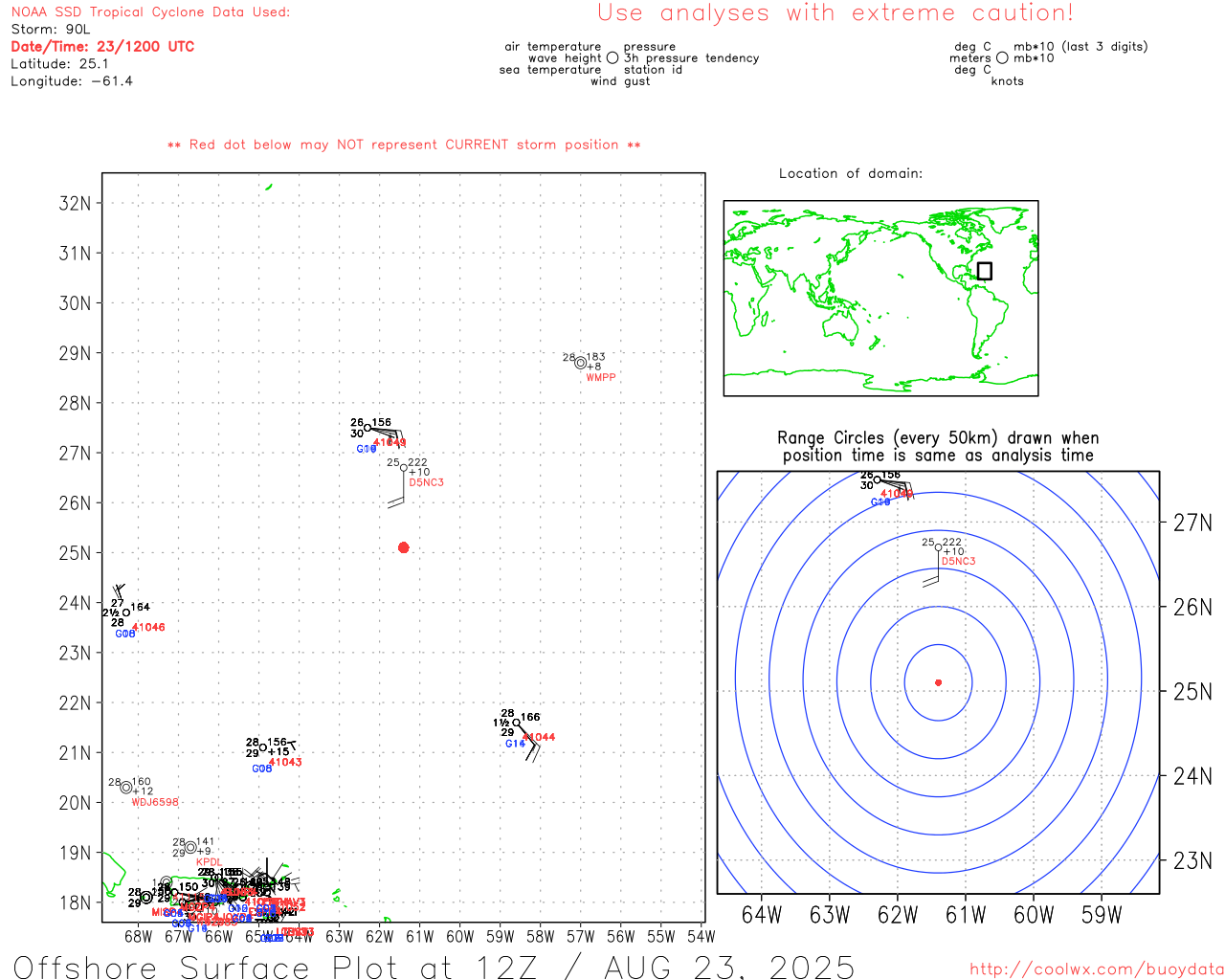Click the red storm position dot on main map
Viewport: 1225px width, 980px height.
click(x=403, y=547)
